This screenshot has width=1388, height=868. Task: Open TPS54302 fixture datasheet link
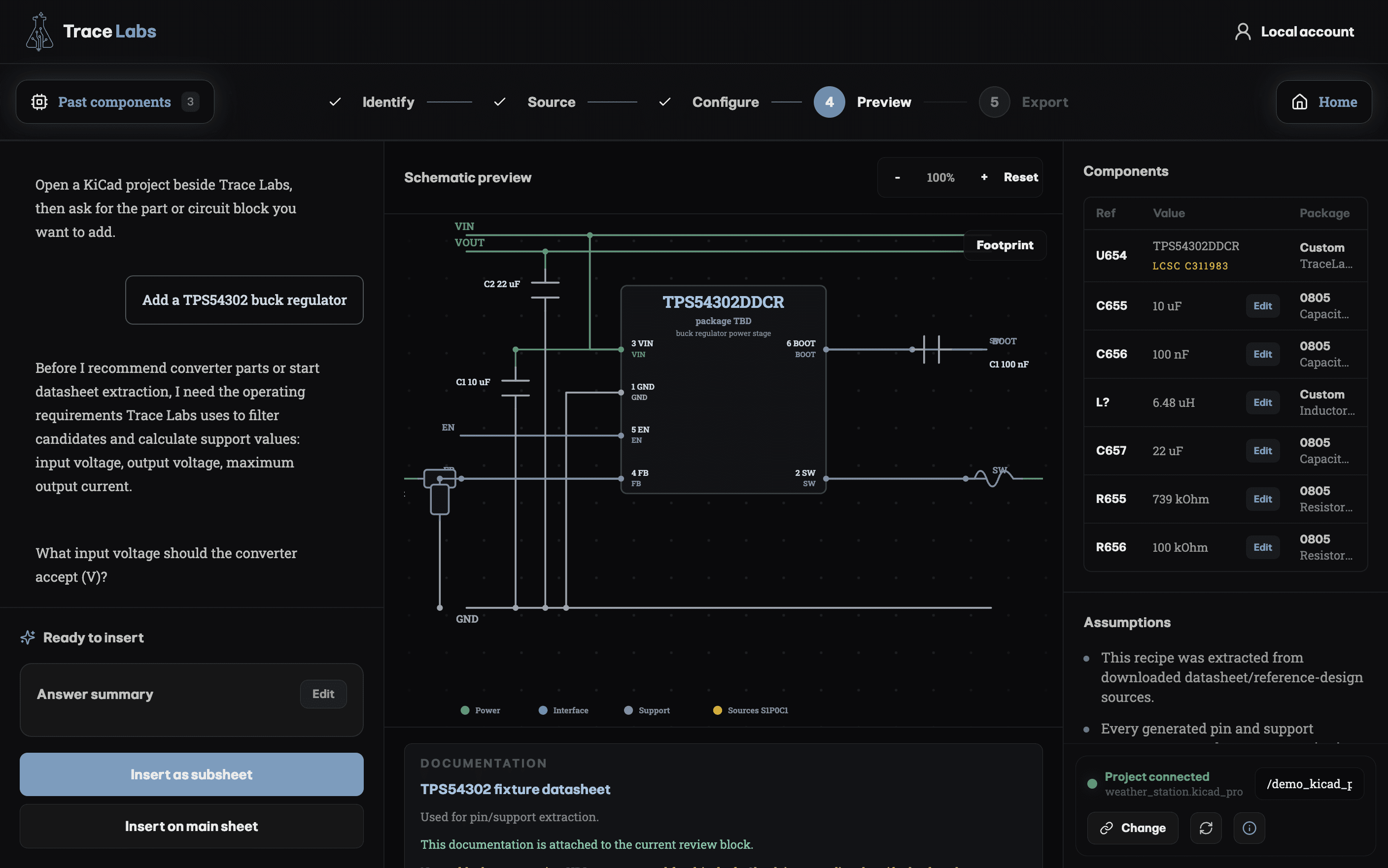[515, 789]
